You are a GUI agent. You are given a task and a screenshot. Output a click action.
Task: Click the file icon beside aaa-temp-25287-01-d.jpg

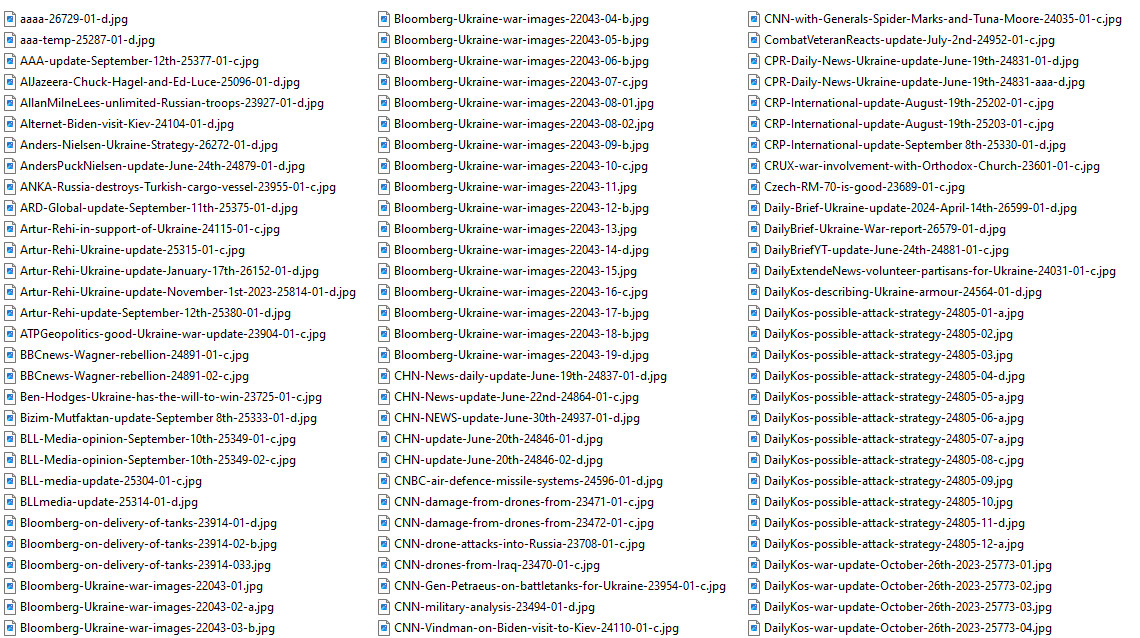10,40
